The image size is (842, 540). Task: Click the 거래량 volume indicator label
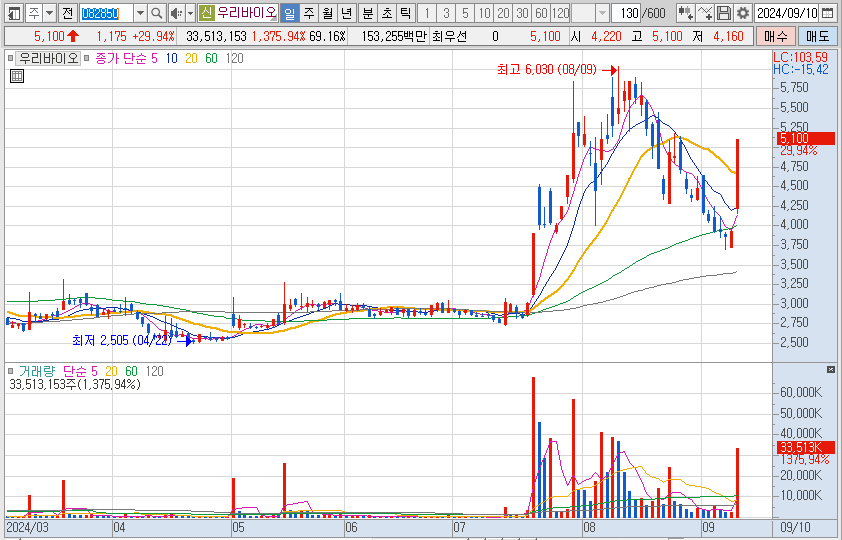tap(37, 371)
